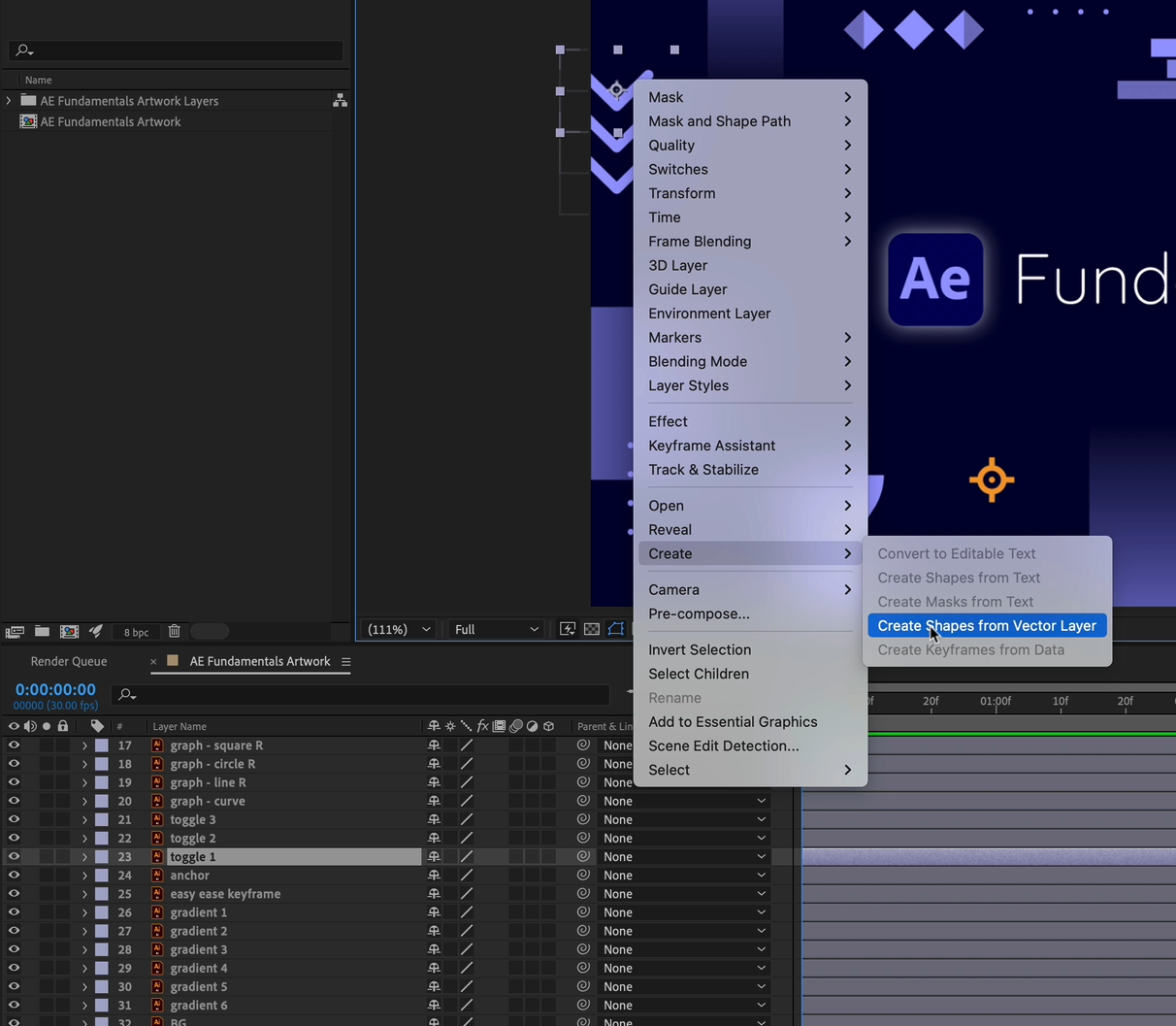Select the 3D Layer cube column icon

pyautogui.click(x=548, y=725)
